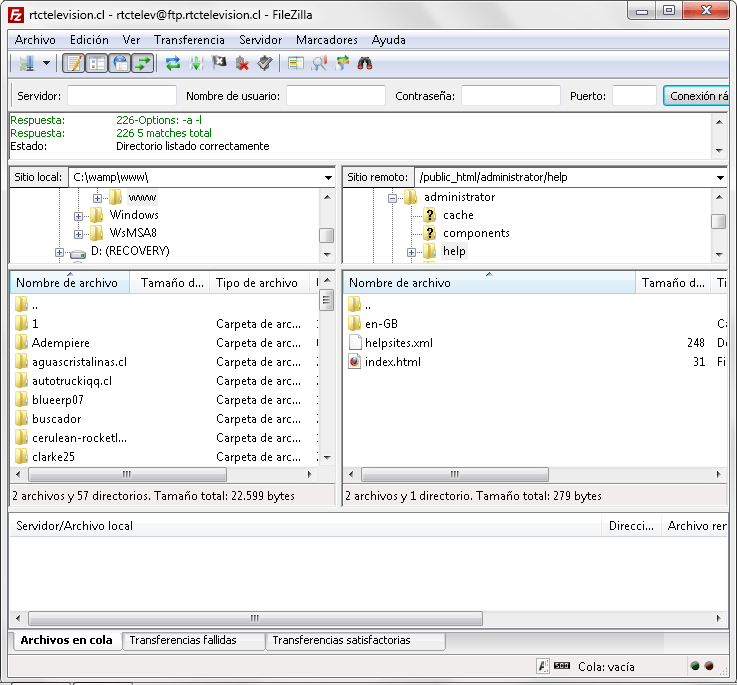Toggle directory comparison icon

click(x=319, y=63)
